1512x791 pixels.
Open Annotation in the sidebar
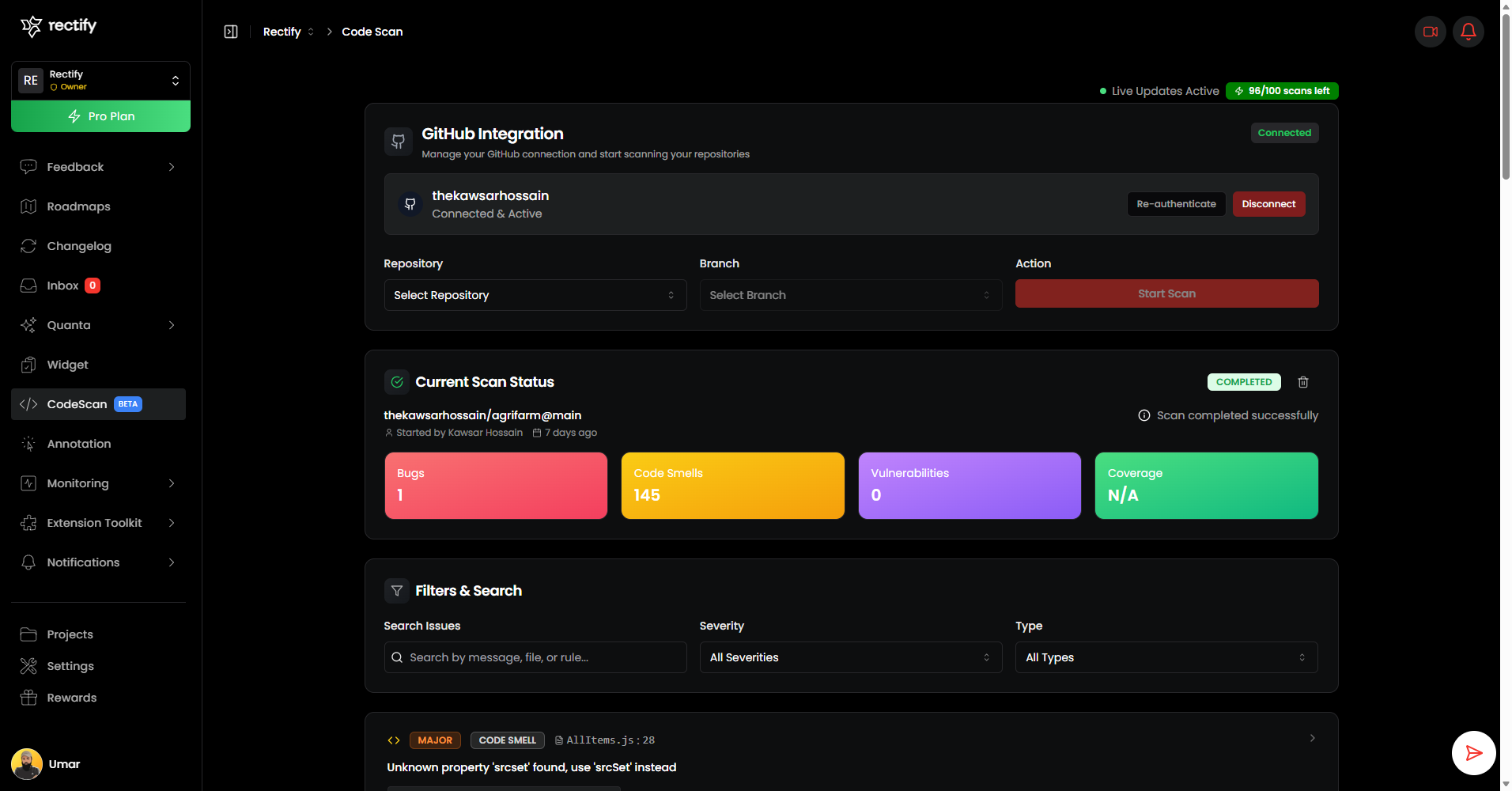coord(98,444)
